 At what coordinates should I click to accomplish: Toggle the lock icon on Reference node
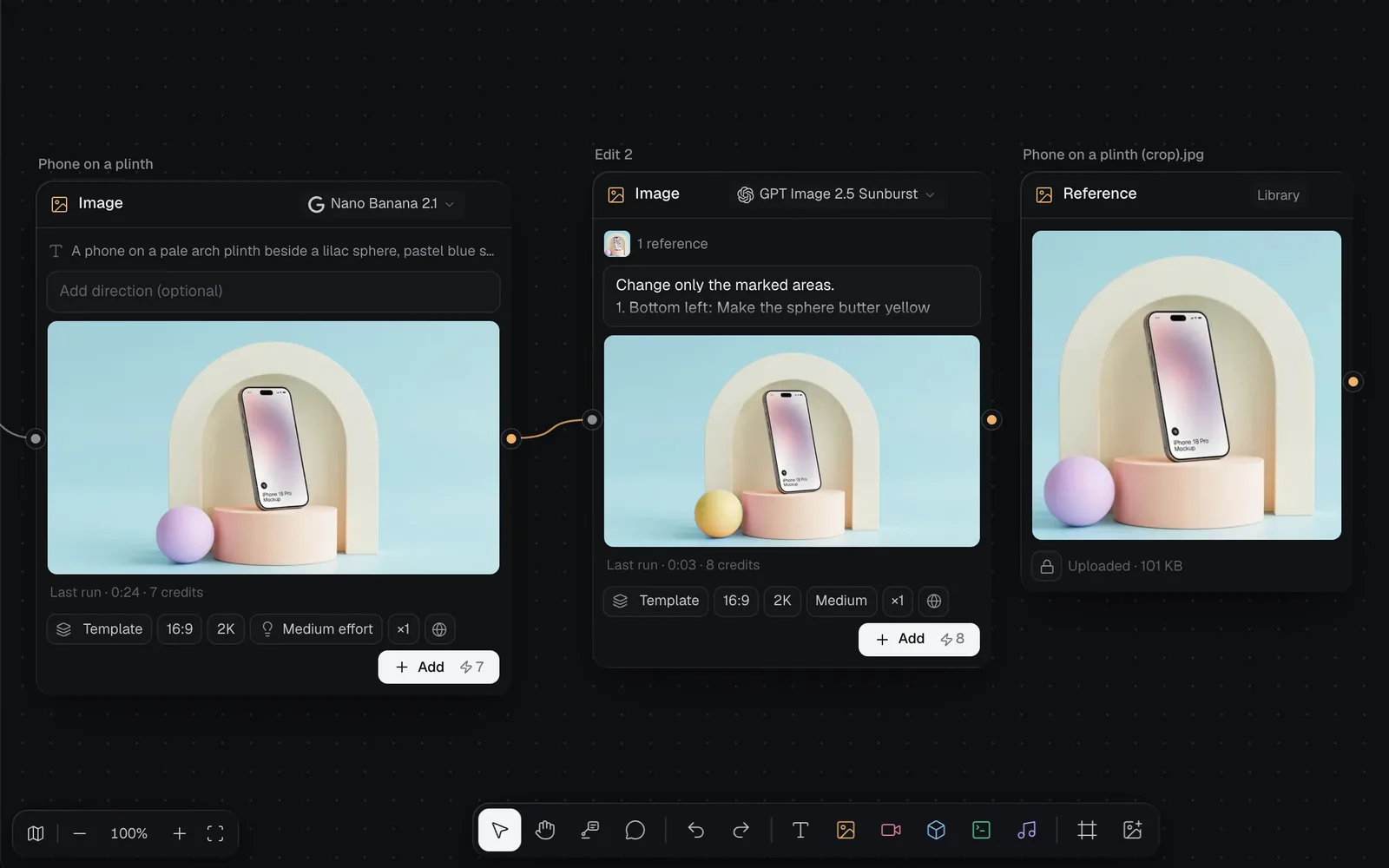pyautogui.click(x=1047, y=567)
